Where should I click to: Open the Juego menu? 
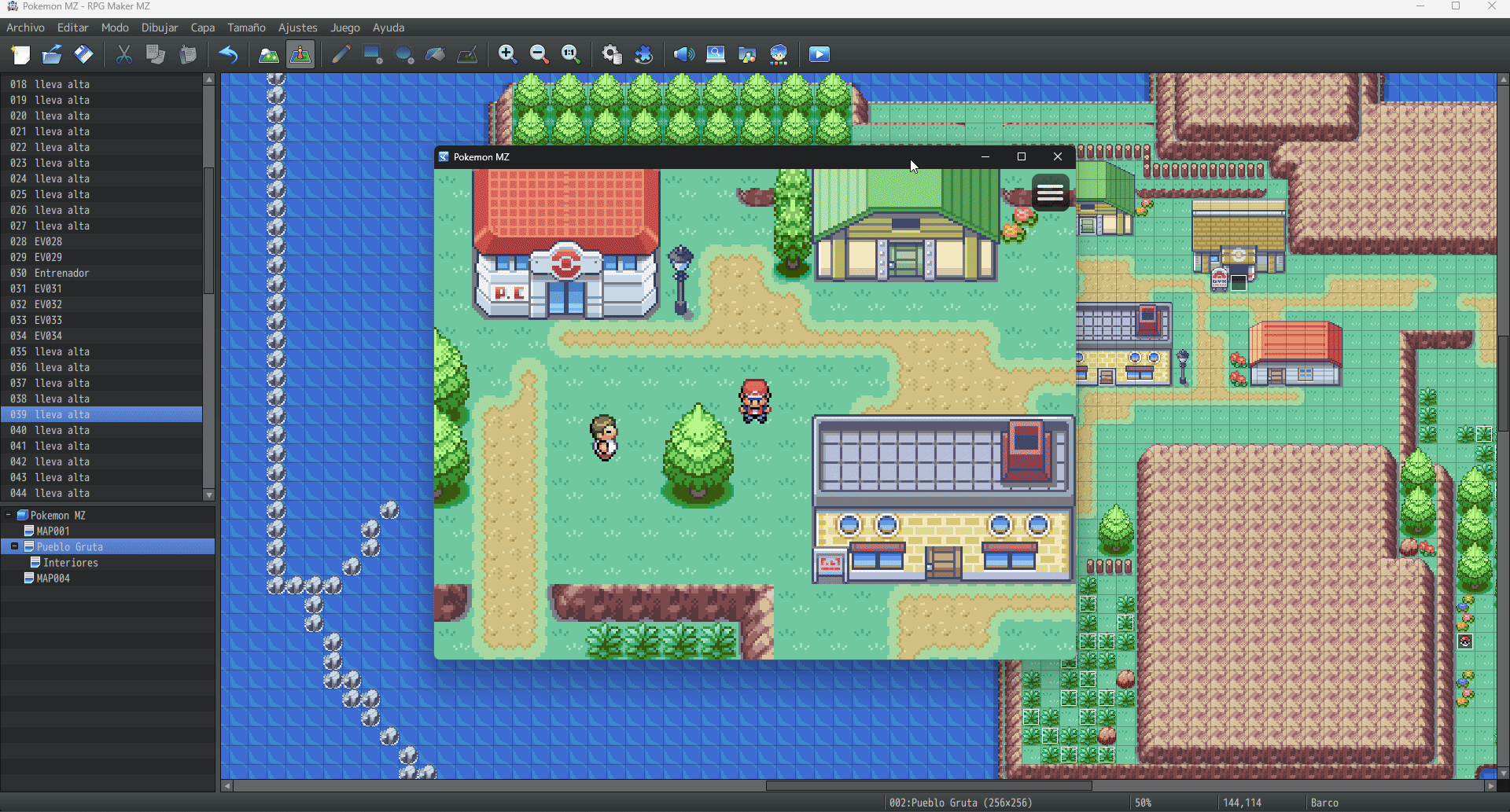coord(345,28)
